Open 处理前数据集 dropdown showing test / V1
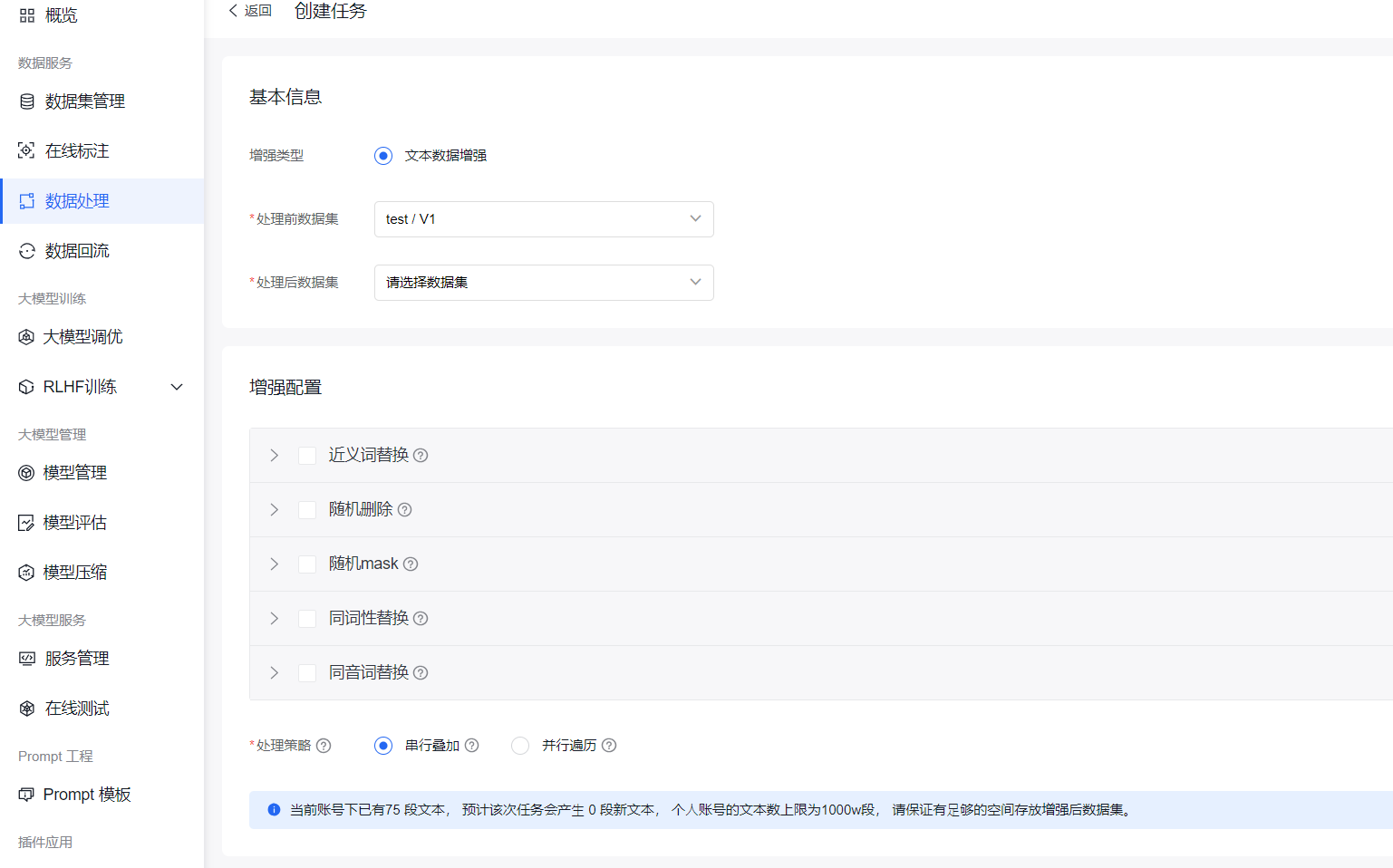The height and width of the screenshot is (868, 1393). point(544,219)
